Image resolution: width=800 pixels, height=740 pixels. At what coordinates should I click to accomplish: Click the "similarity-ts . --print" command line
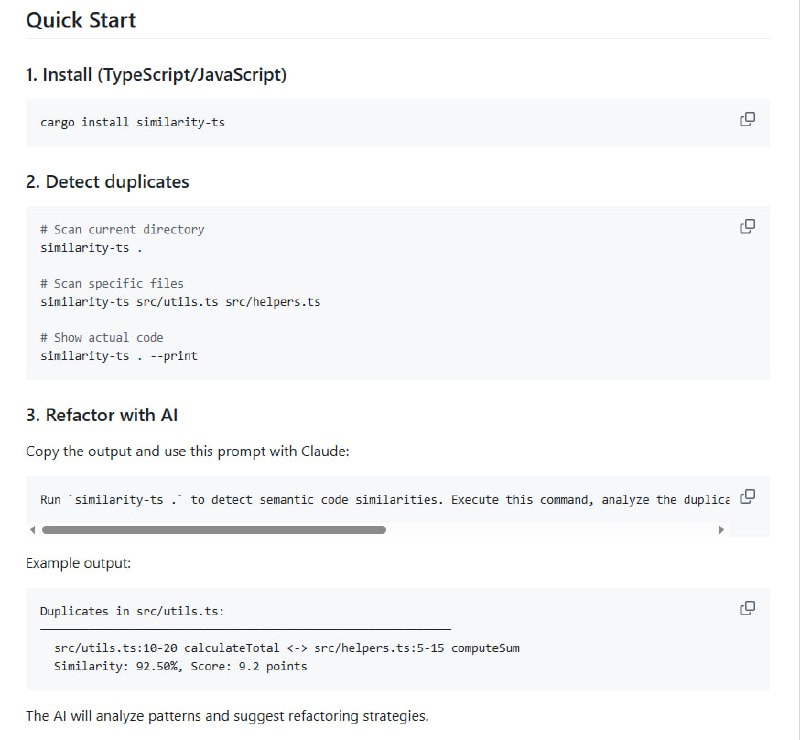tap(119, 355)
